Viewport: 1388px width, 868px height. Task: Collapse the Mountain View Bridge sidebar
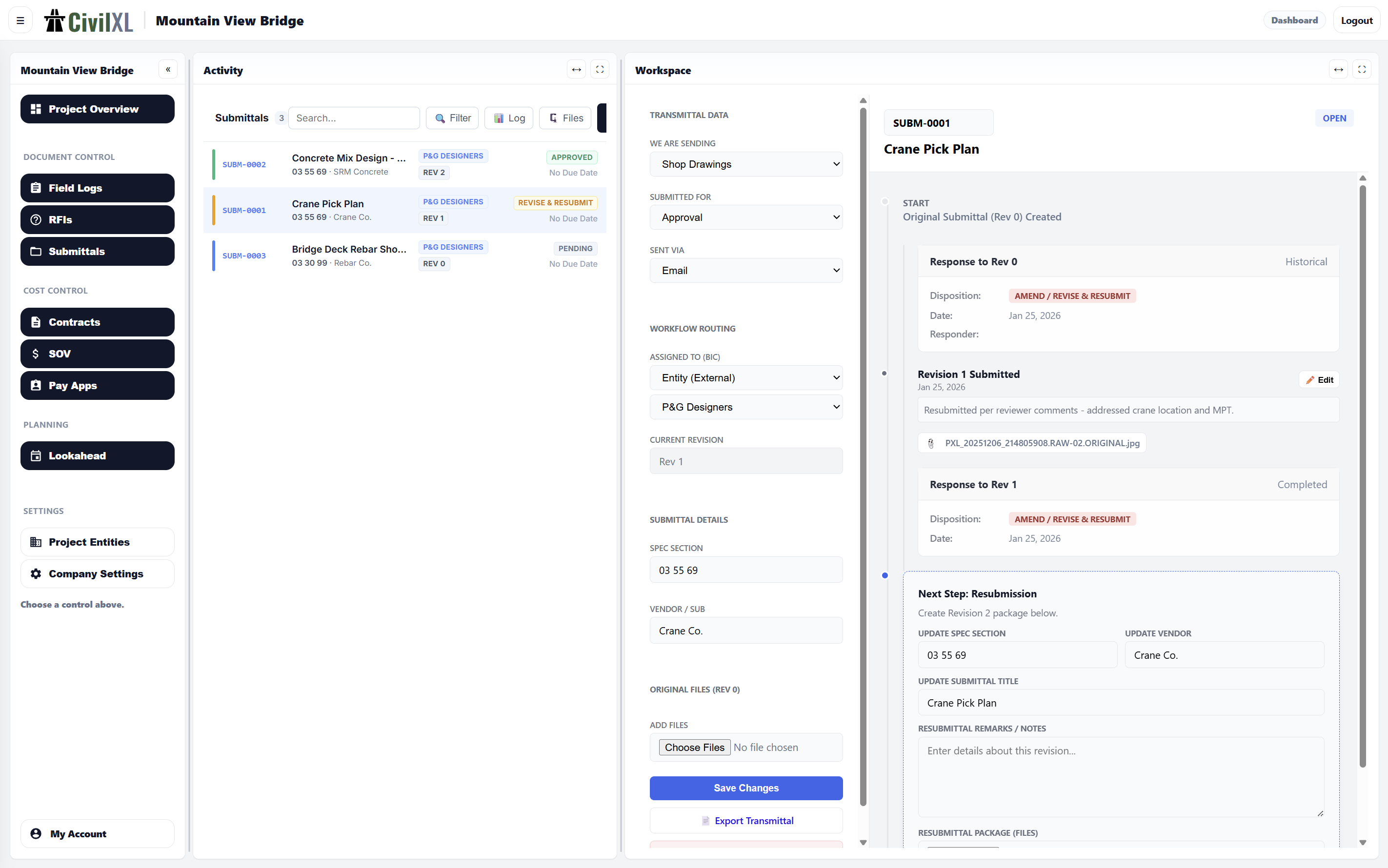168,69
